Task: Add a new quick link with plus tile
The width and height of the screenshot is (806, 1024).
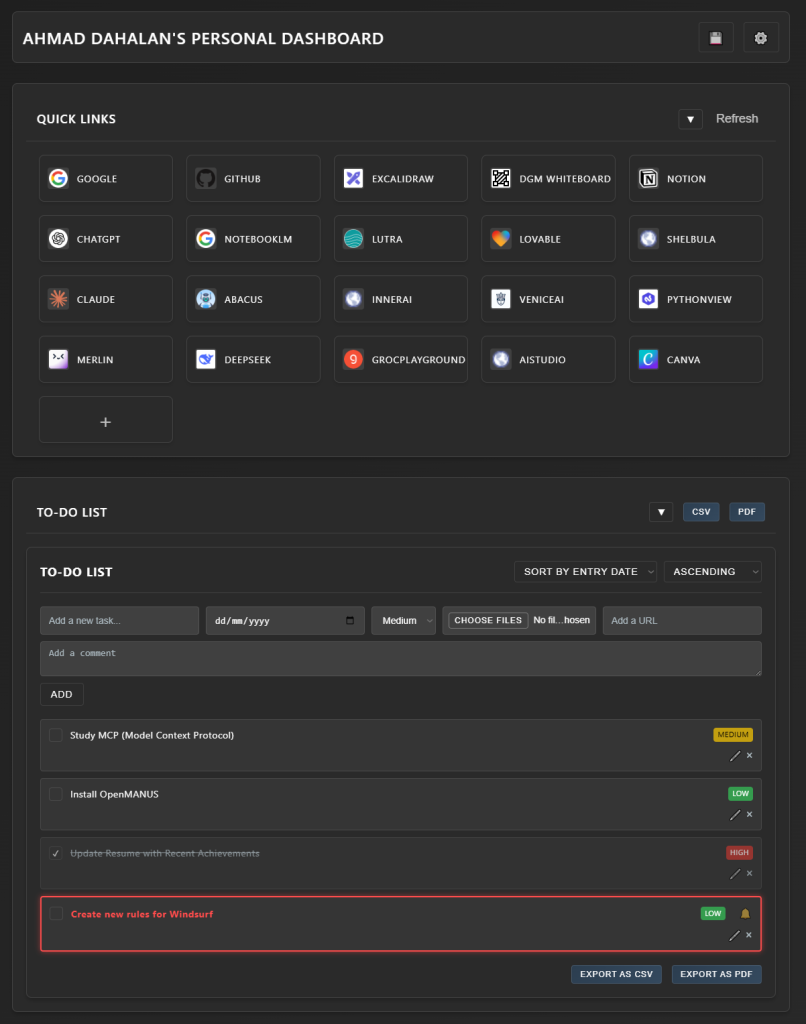Action: tap(105, 421)
